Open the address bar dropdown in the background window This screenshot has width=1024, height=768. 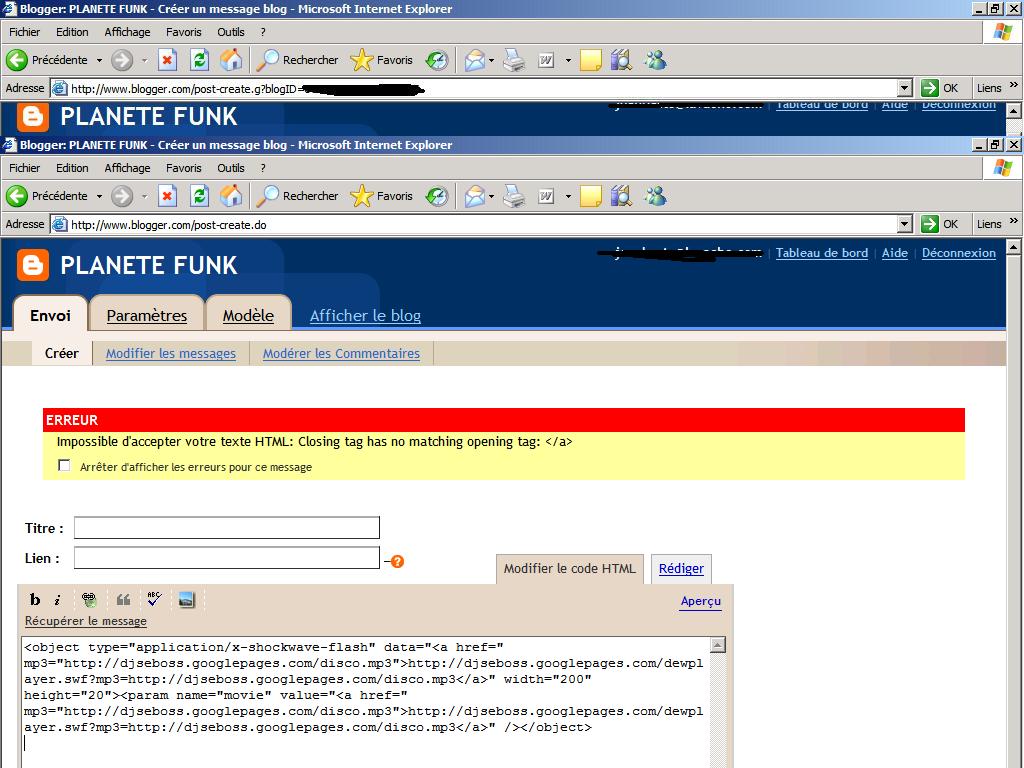pos(904,88)
